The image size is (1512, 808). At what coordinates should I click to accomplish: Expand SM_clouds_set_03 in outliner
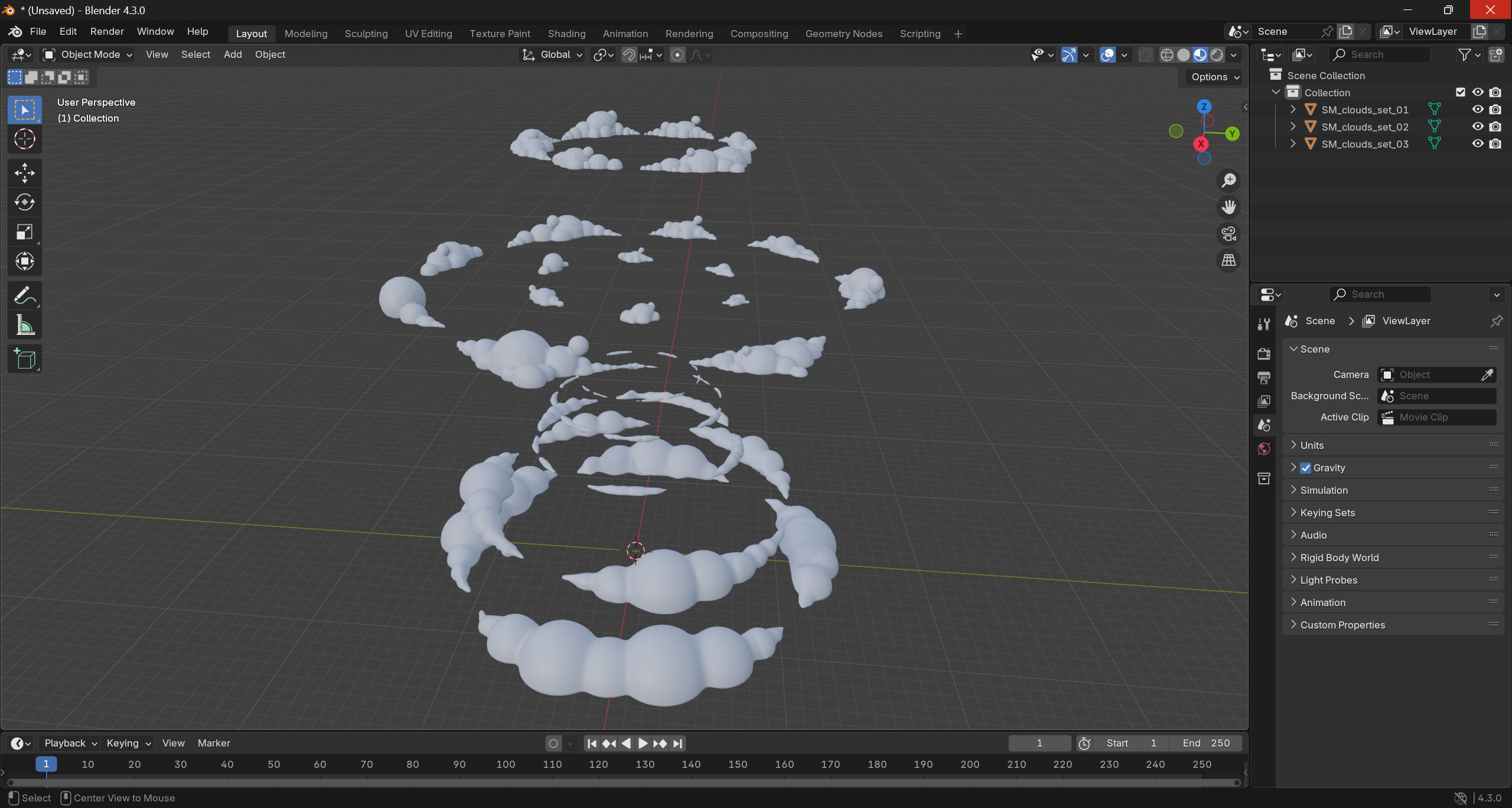tap(1293, 144)
